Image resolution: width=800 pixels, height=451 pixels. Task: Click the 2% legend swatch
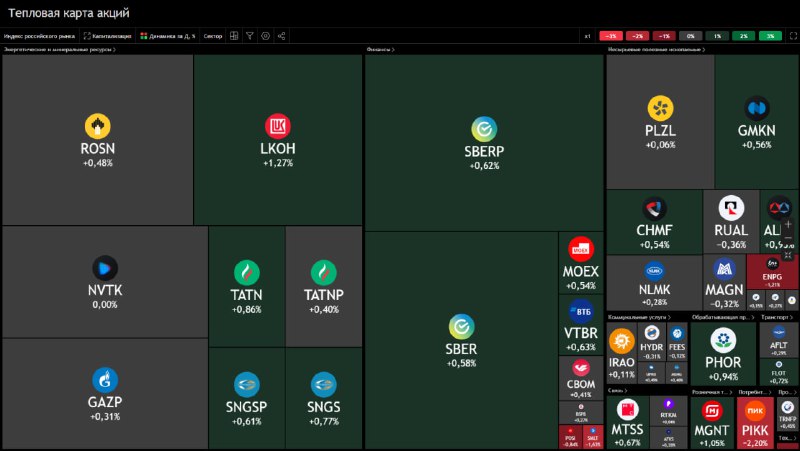click(744, 36)
